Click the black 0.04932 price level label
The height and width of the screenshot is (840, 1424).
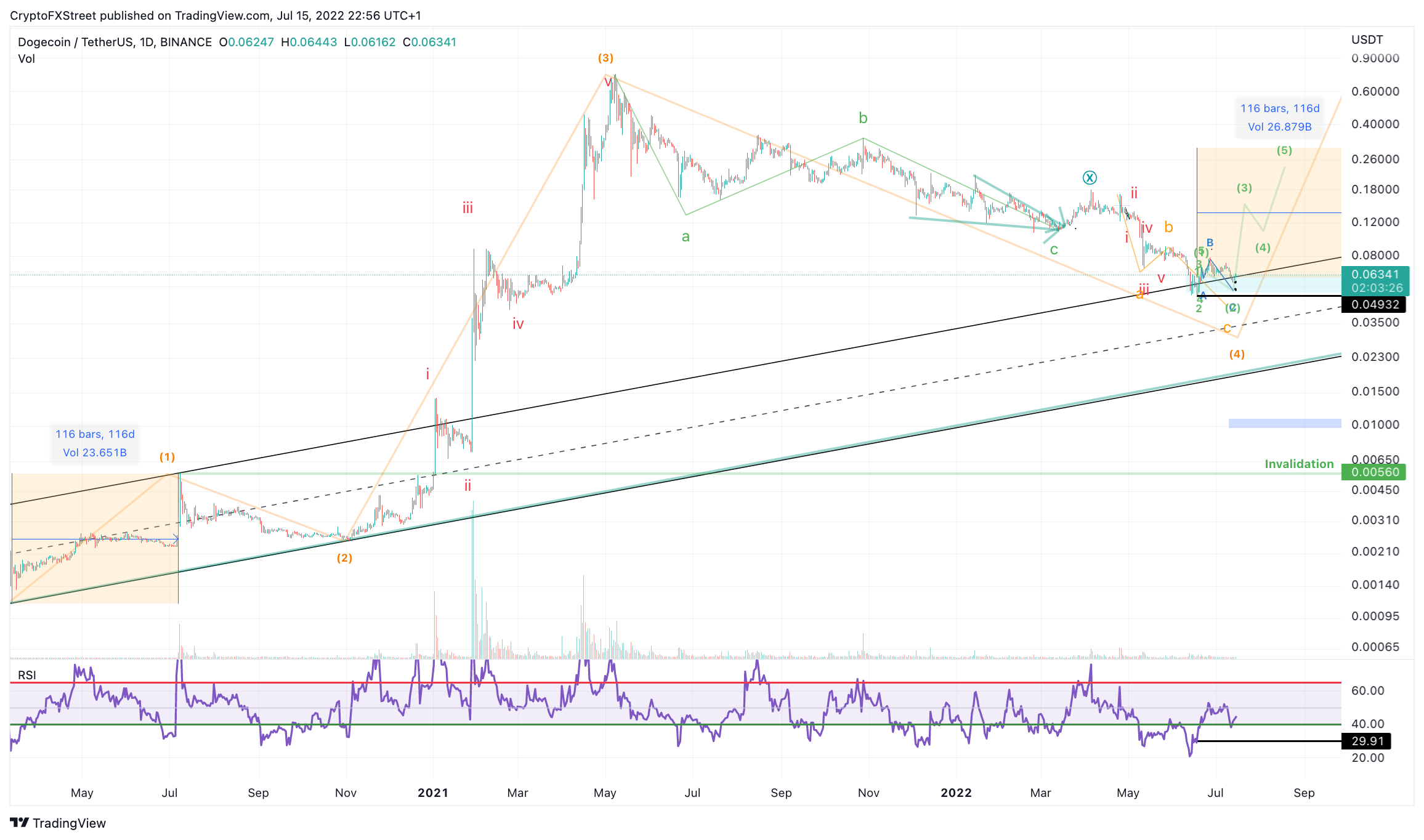point(1375,304)
